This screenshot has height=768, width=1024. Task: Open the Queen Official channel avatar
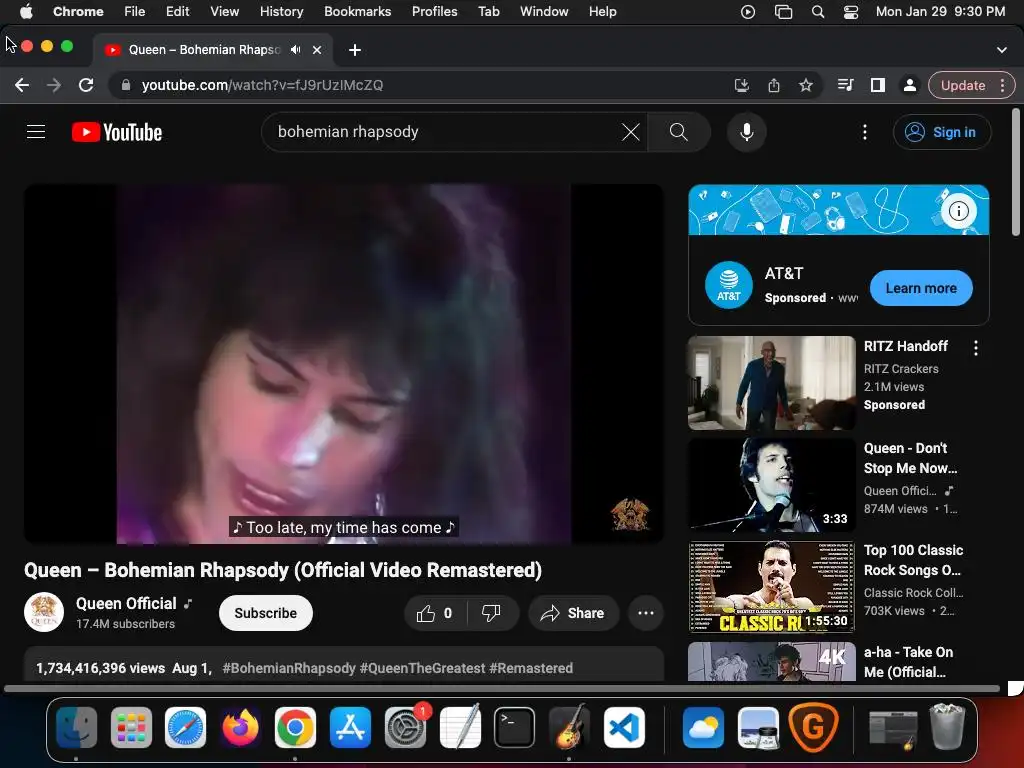click(44, 612)
